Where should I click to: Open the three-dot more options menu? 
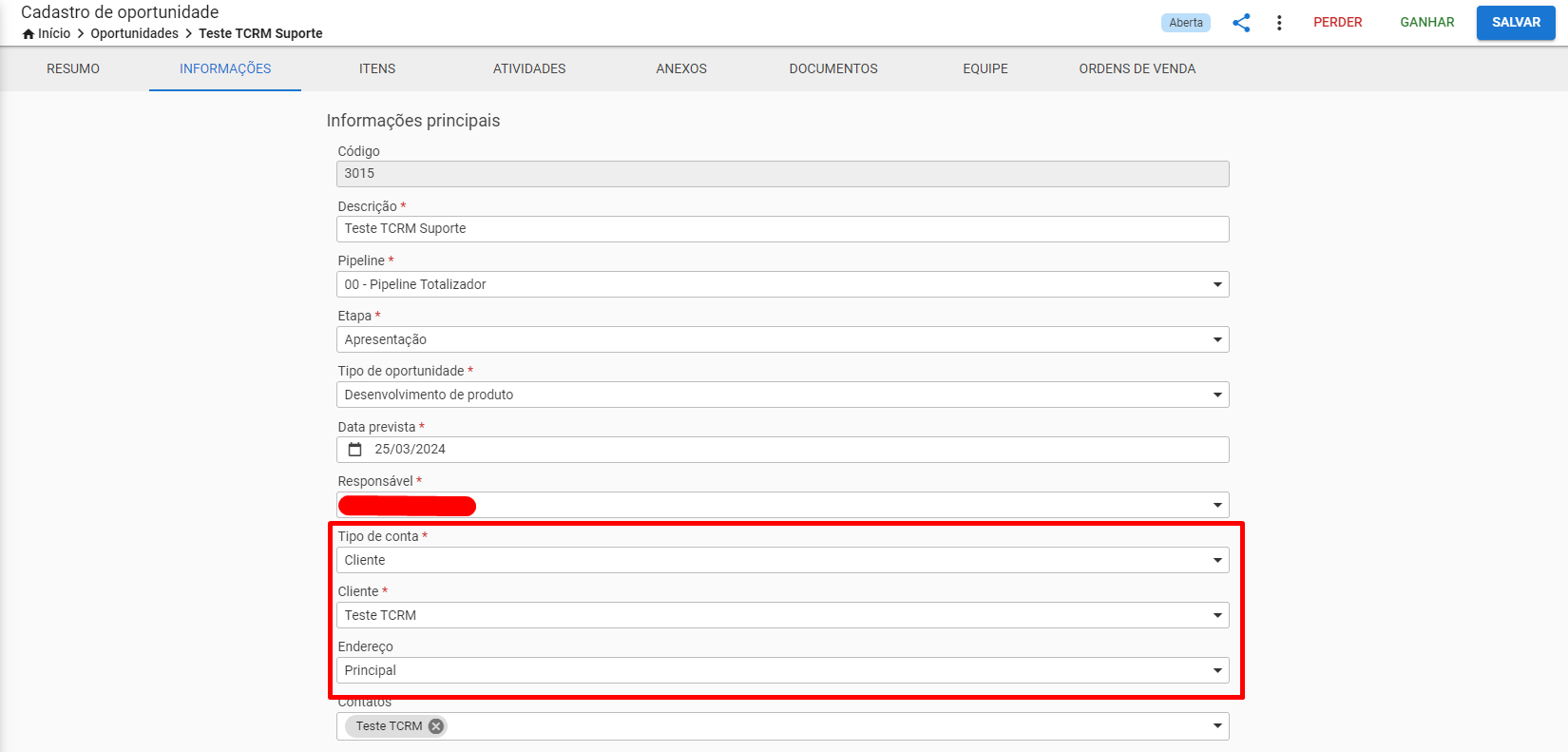1279,23
